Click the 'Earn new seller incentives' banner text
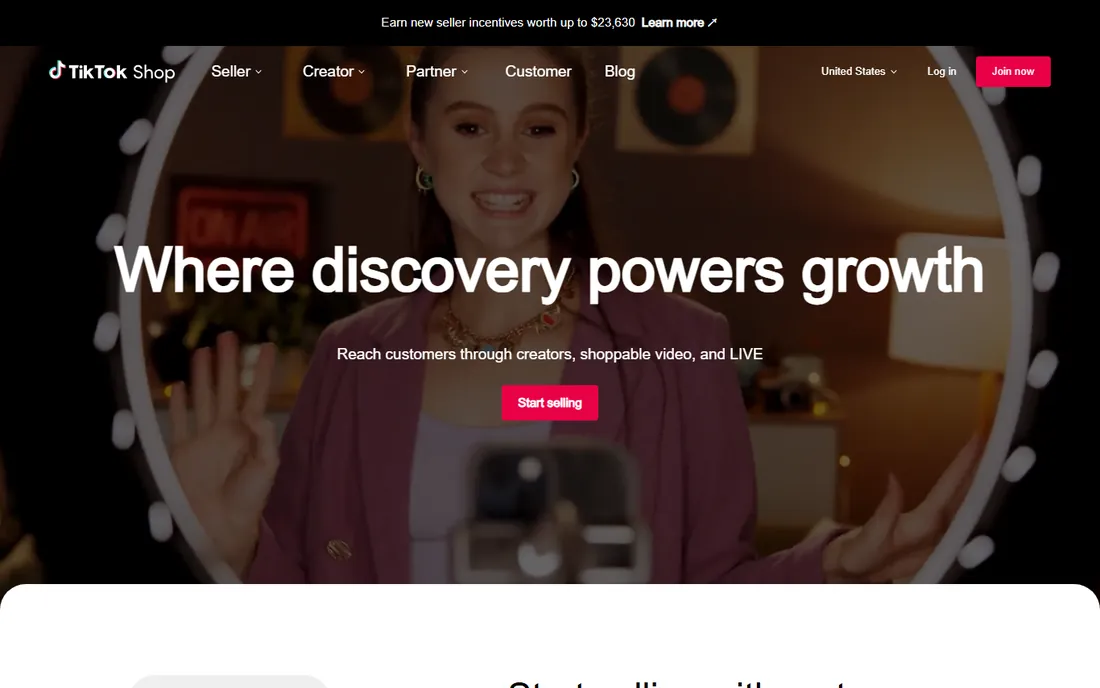 508,22
